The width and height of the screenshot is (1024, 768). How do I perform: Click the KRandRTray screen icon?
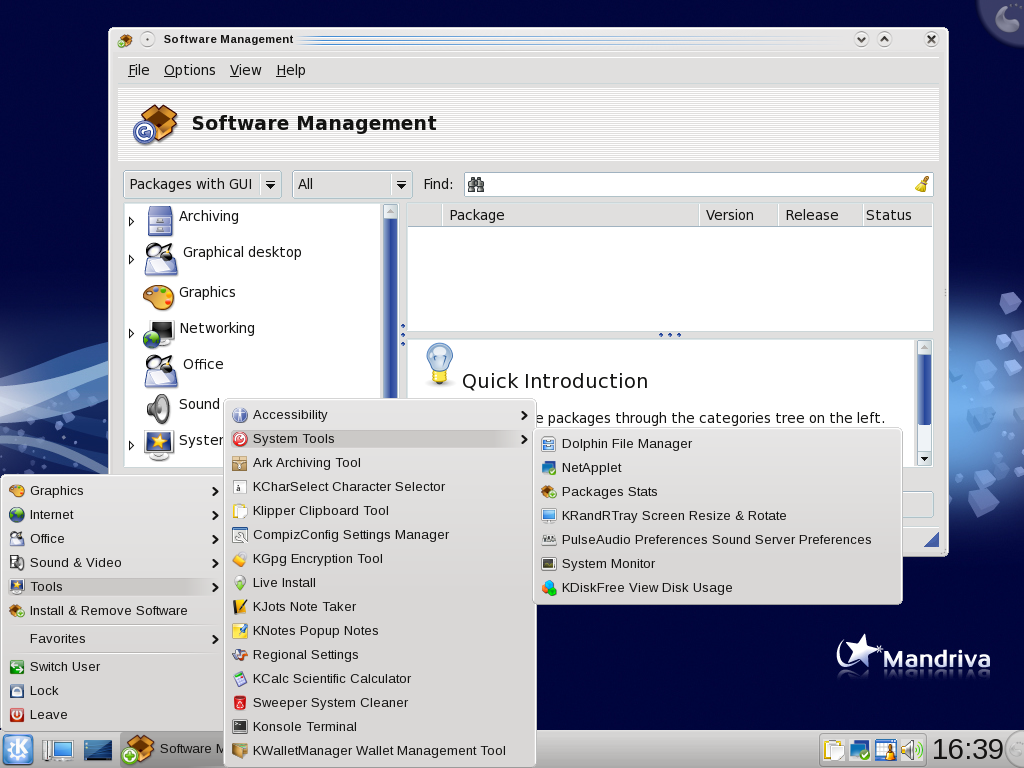coord(549,516)
